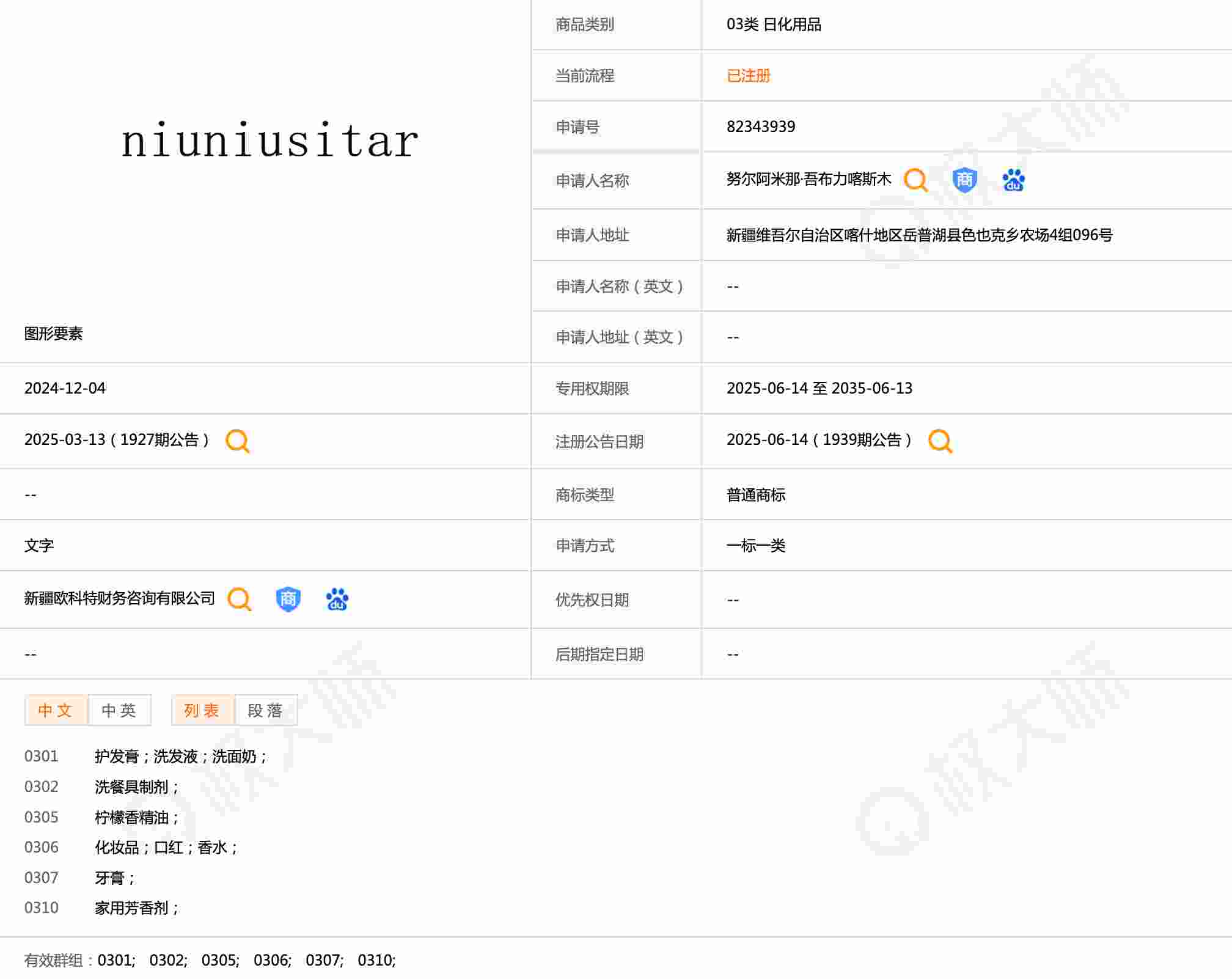1232x979 pixels.
Task: Switch to 中文 language view
Action: (x=56, y=710)
